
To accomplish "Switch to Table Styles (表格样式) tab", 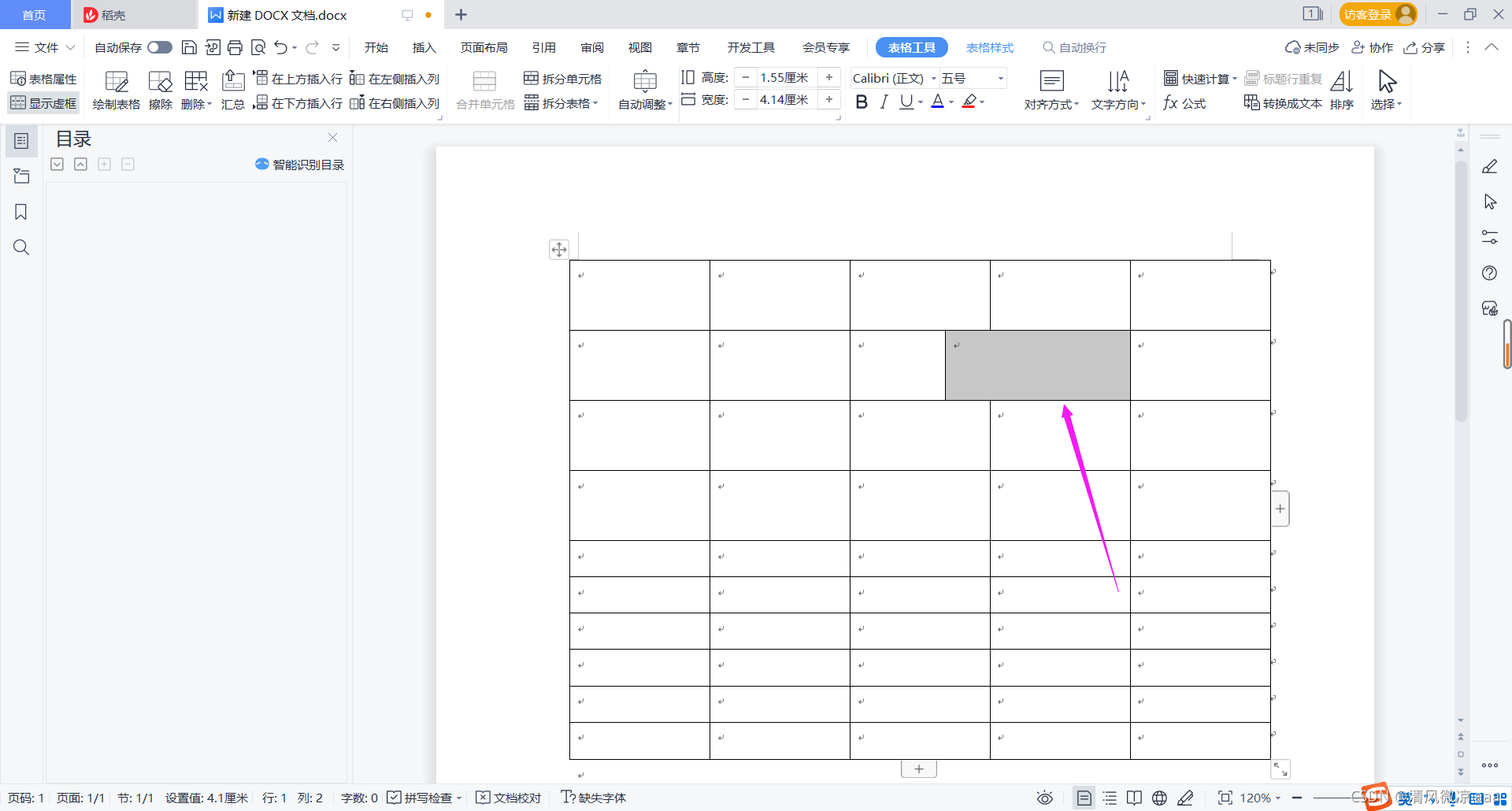I will click(990, 47).
